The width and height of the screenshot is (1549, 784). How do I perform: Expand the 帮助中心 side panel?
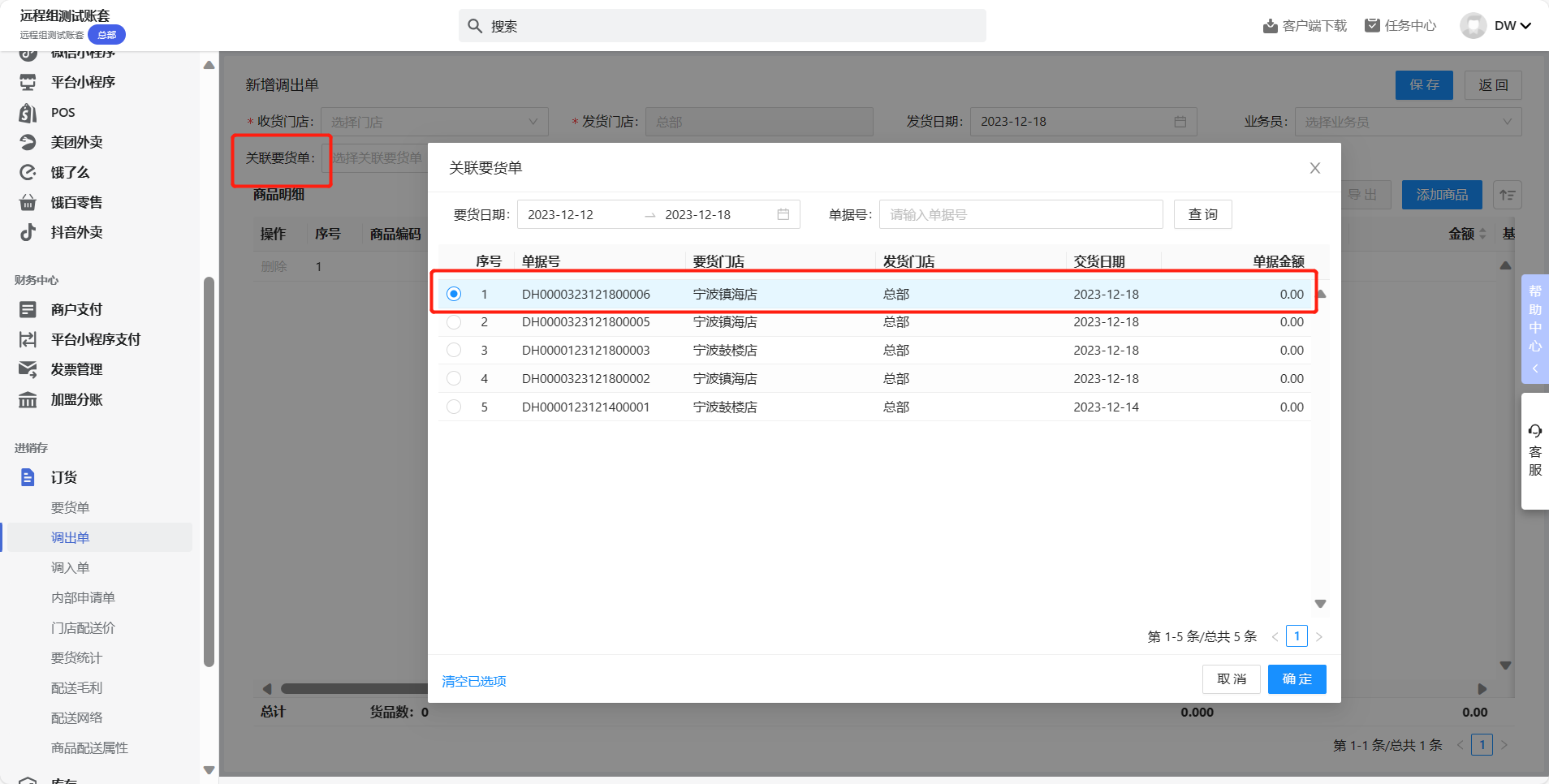(x=1535, y=329)
